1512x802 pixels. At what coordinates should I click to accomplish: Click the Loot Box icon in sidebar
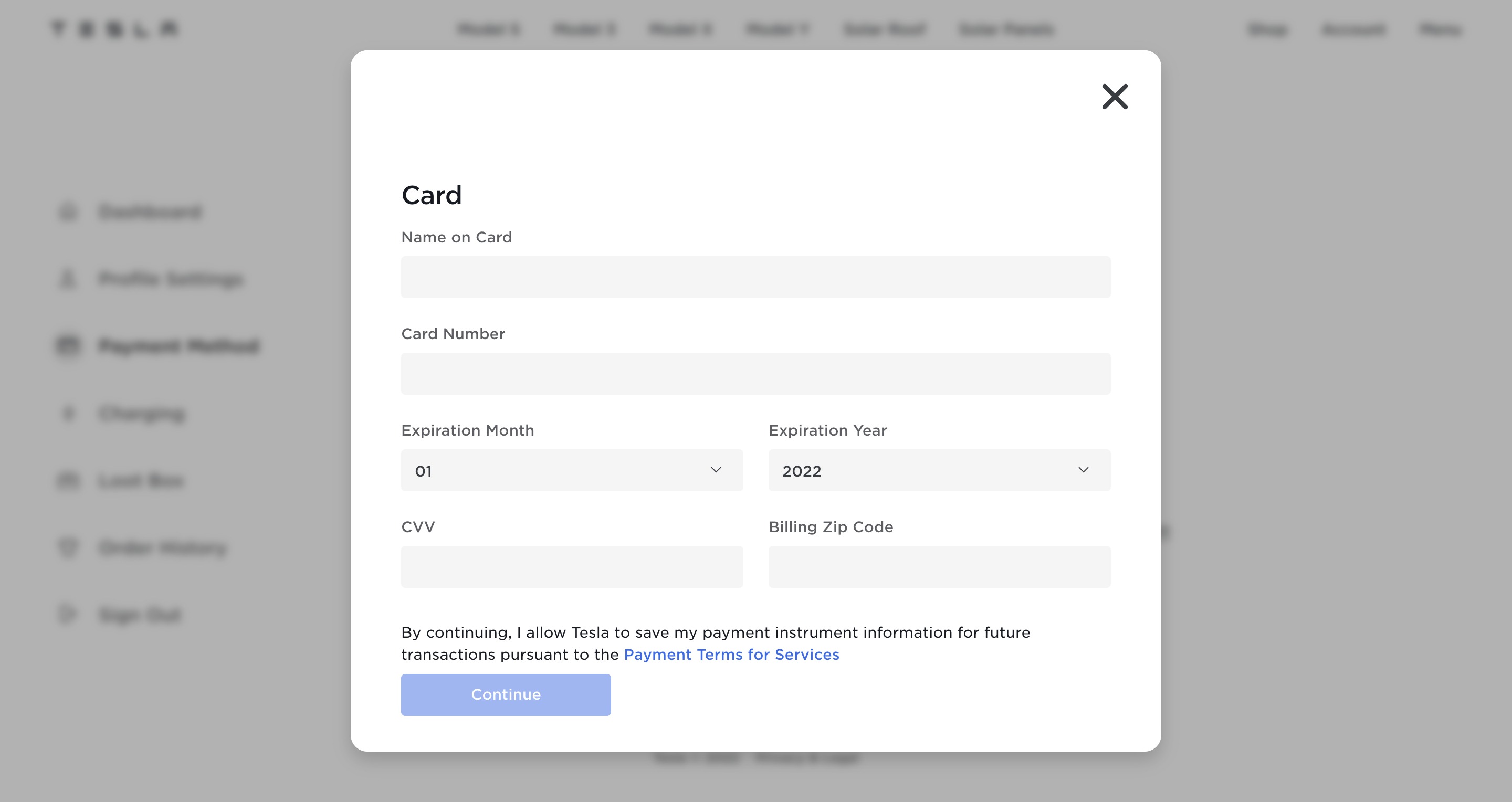click(x=68, y=480)
